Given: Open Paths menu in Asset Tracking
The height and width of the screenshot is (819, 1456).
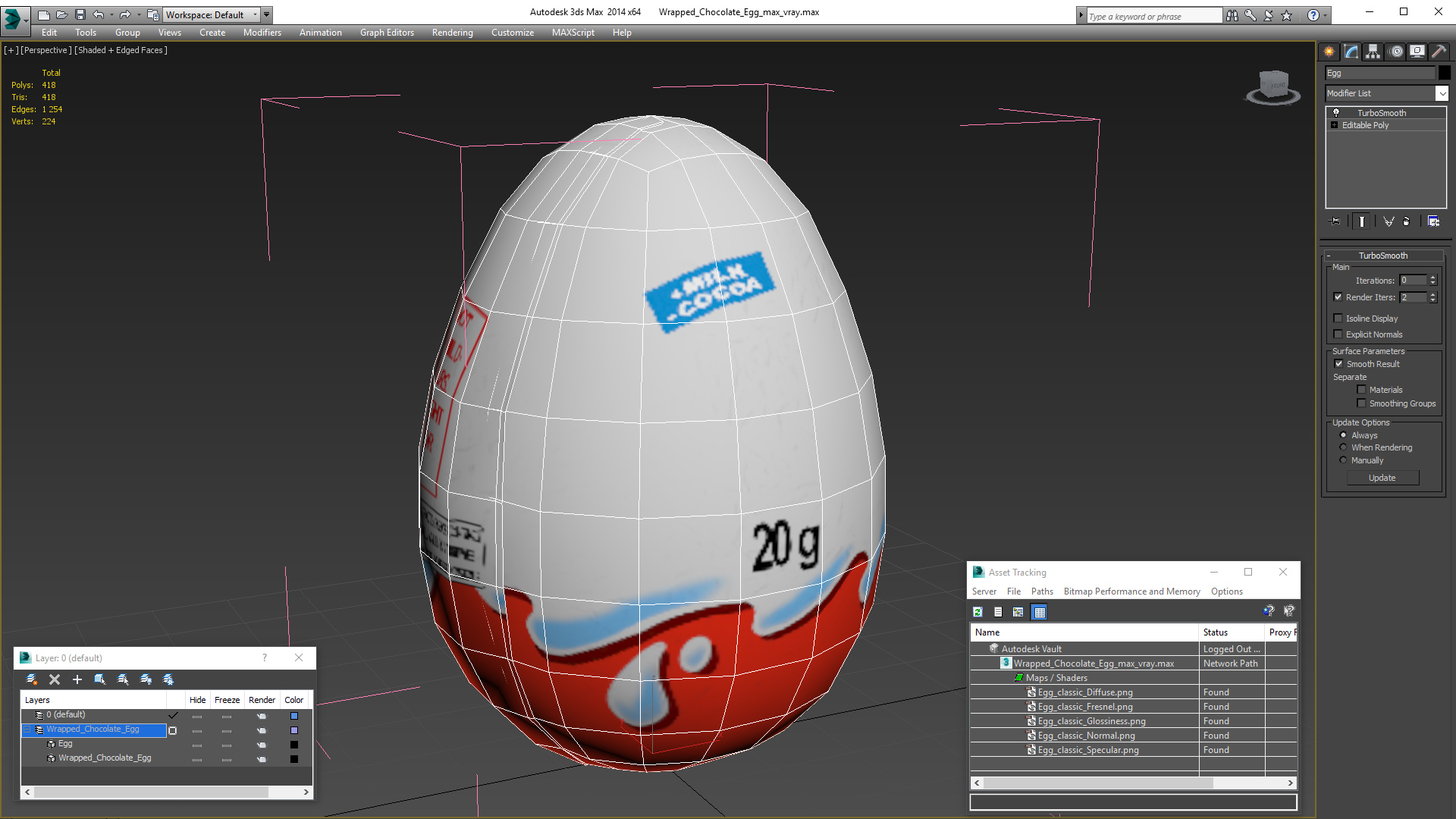Looking at the screenshot, I should coord(1042,591).
